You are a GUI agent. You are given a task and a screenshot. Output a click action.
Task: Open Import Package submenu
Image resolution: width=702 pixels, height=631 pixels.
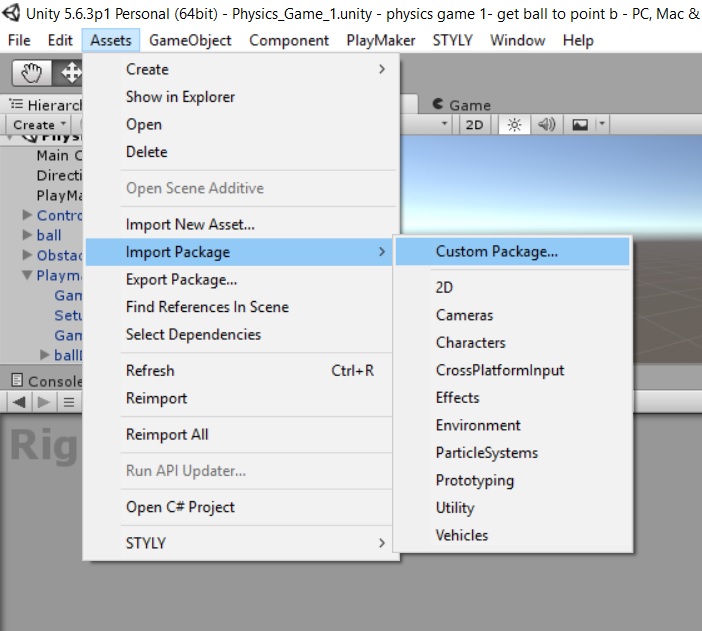240,252
